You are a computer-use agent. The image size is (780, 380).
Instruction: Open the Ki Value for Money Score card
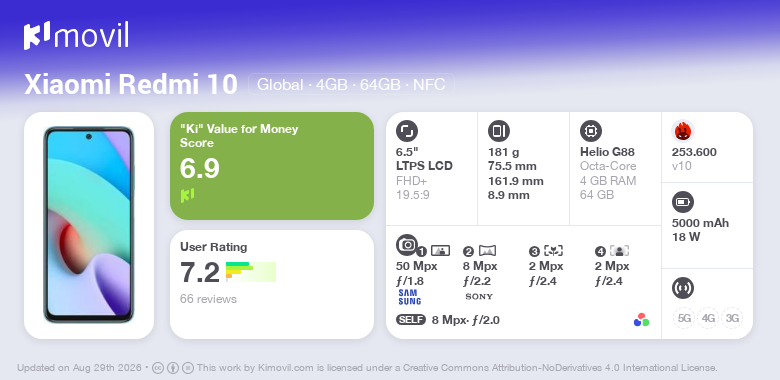(272, 166)
